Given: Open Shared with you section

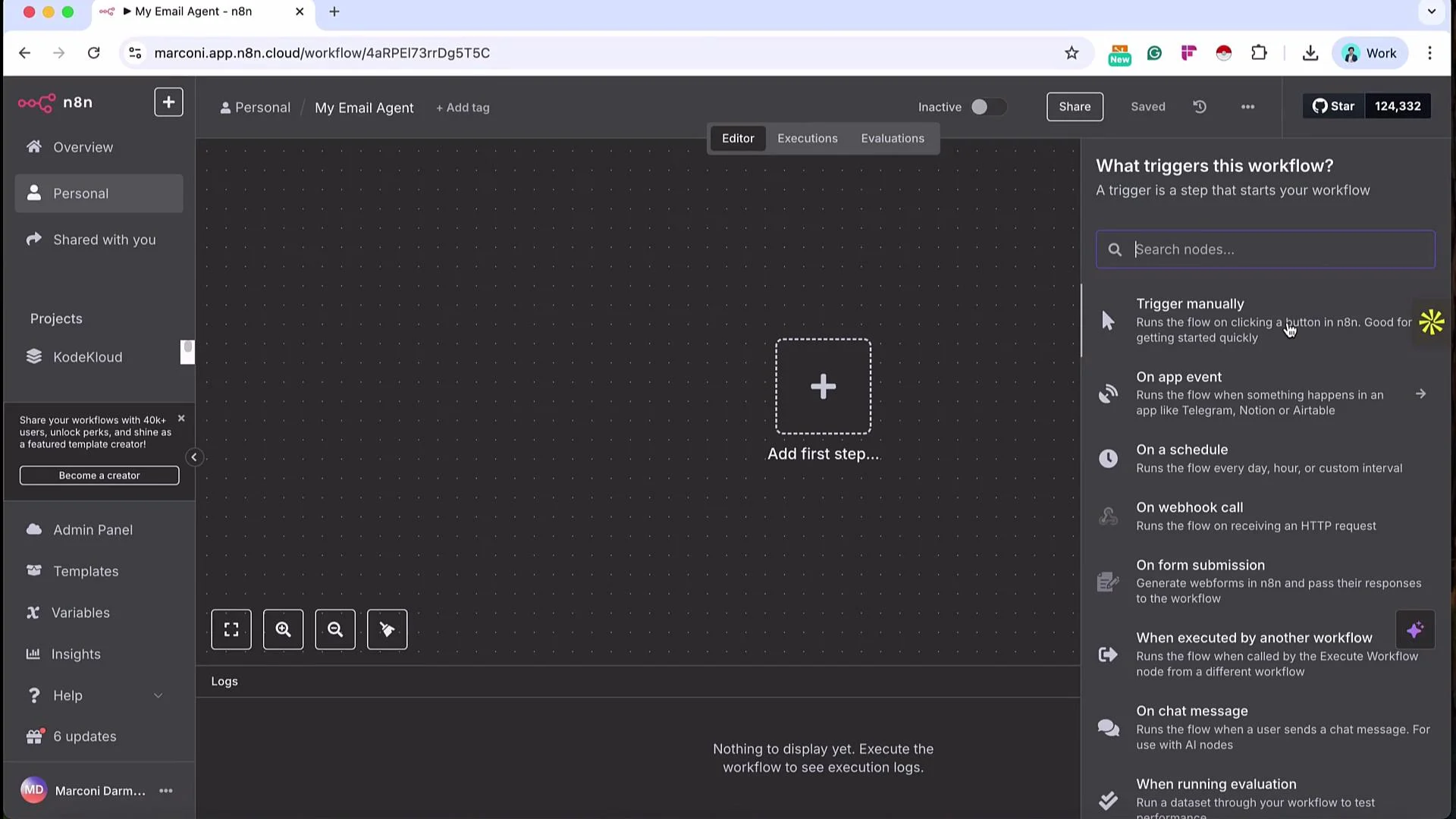Looking at the screenshot, I should (99, 240).
